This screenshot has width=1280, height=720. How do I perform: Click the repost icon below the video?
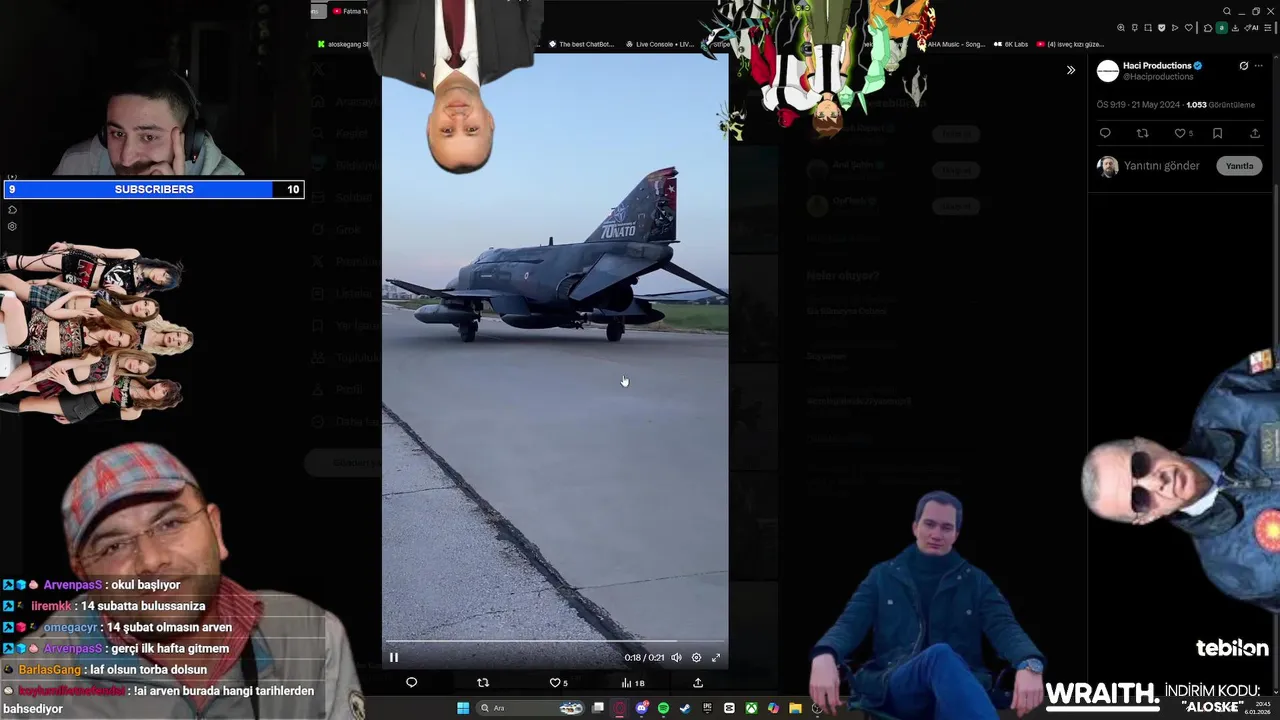click(x=483, y=682)
